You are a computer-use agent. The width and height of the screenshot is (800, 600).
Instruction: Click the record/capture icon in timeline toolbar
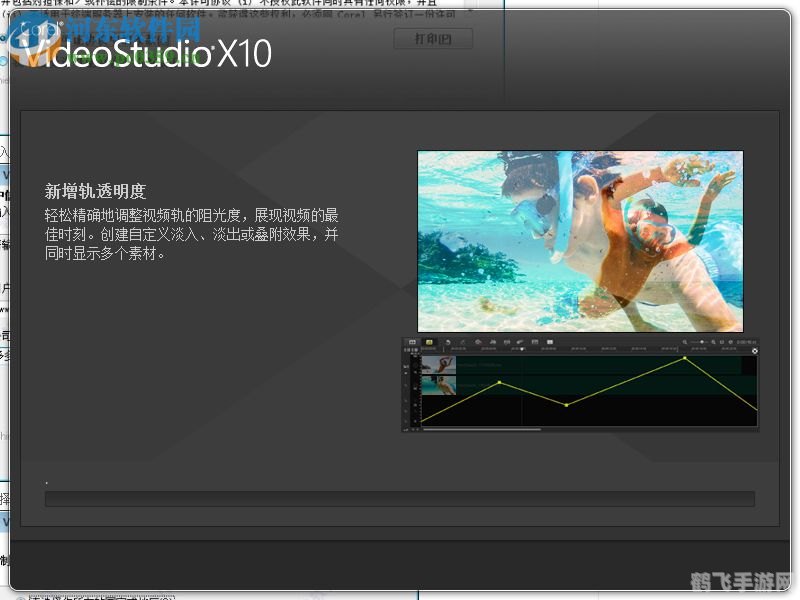478,342
